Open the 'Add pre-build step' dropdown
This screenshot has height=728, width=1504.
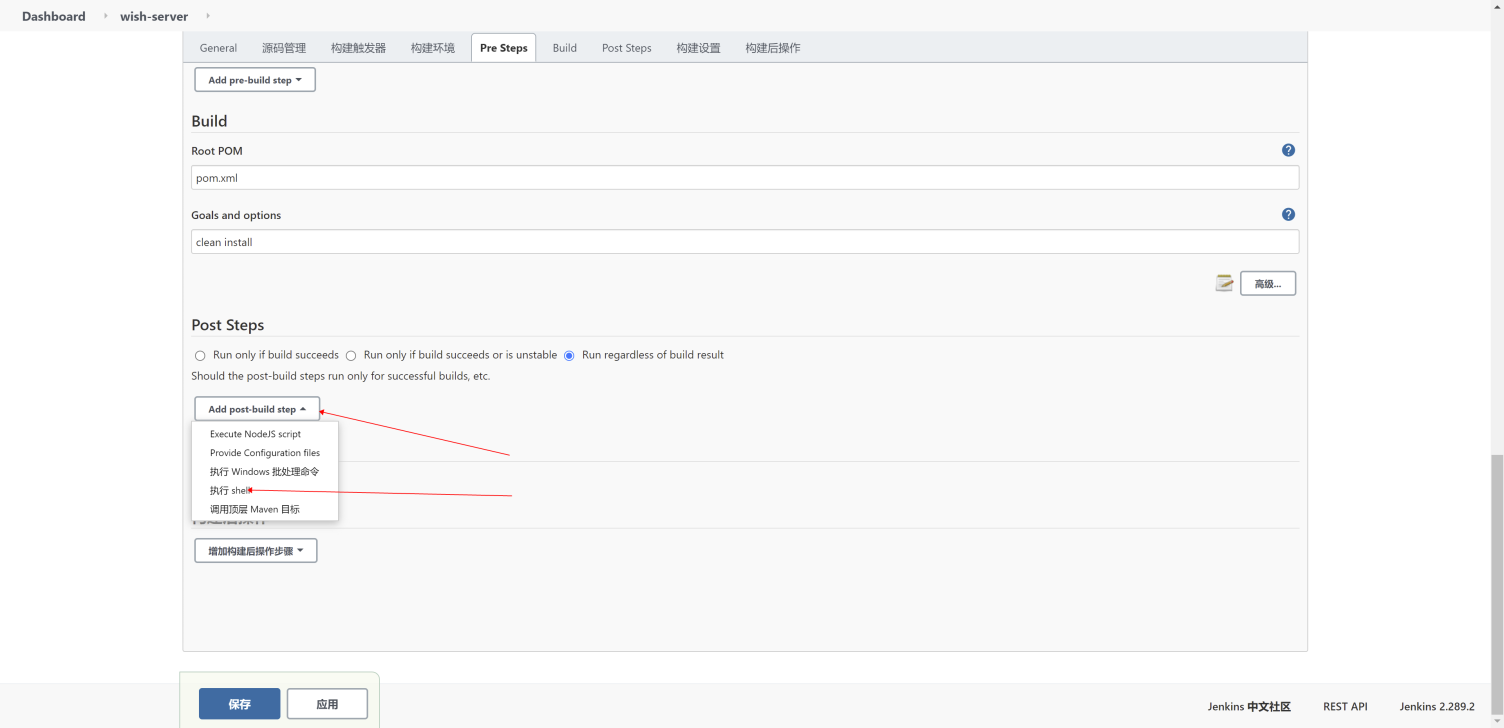255,80
